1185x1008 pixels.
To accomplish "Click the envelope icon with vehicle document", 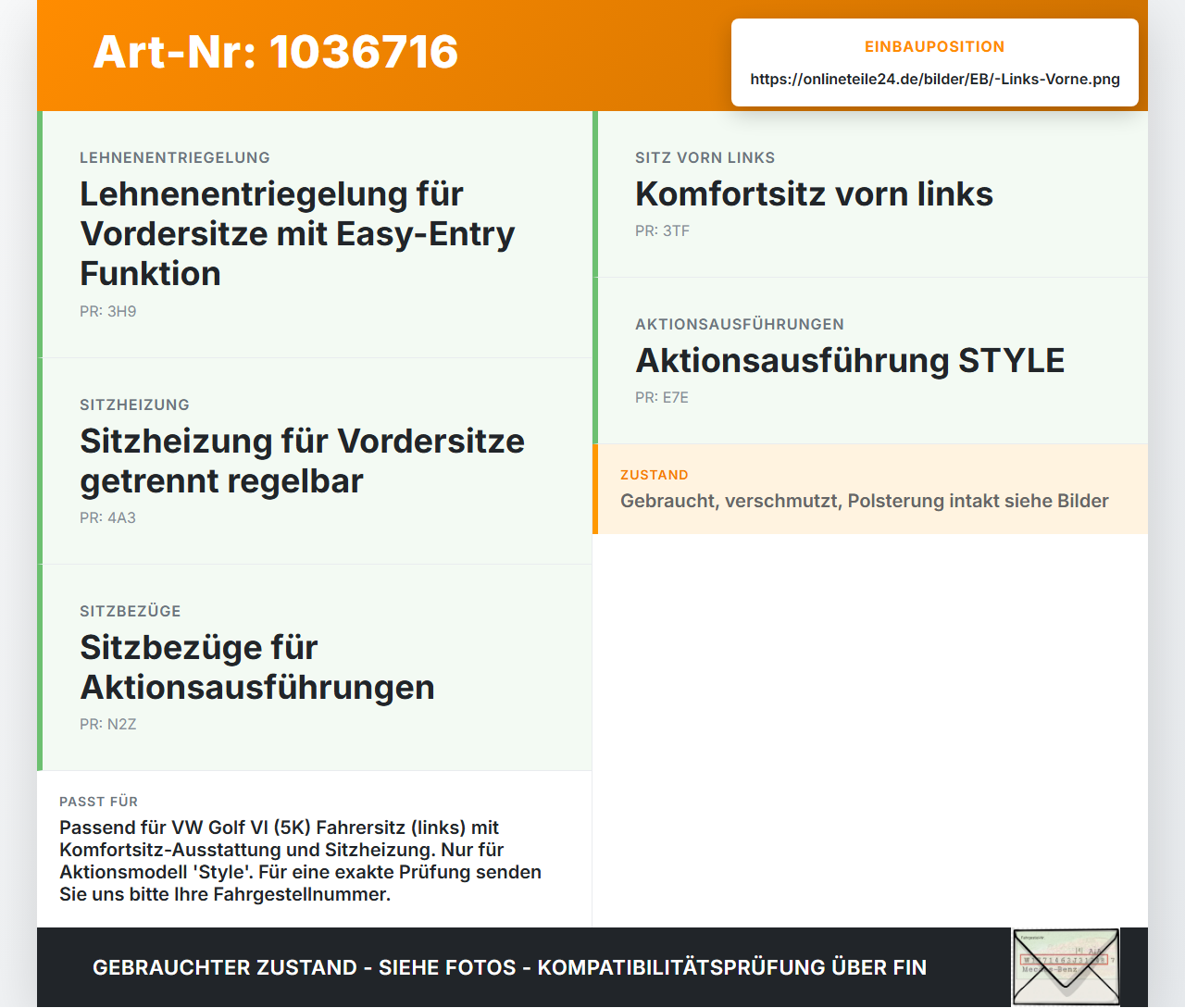I will [x=1066, y=967].
